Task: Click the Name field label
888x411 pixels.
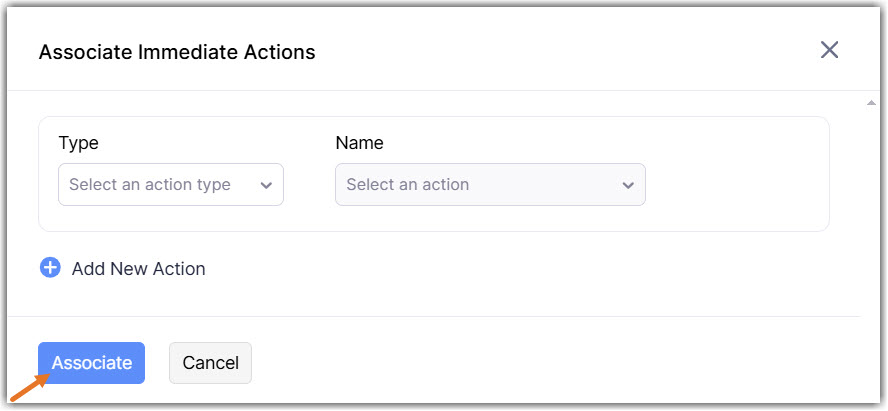Action: [359, 143]
